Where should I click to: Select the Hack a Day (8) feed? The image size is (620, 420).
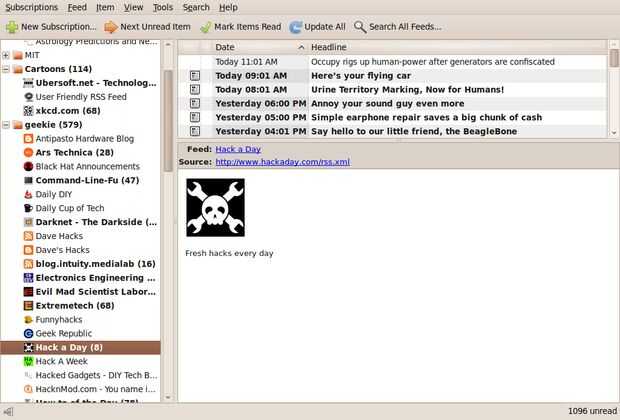pos(80,348)
